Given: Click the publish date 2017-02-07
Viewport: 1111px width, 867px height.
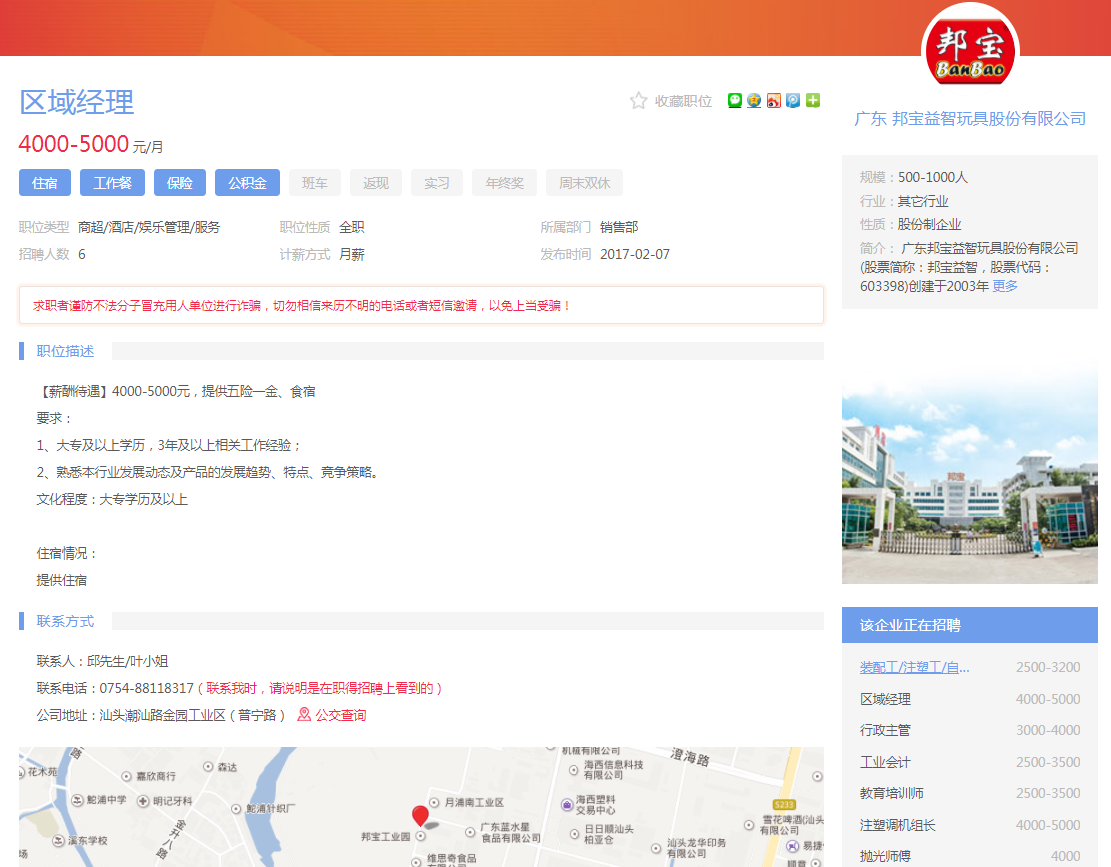Looking at the screenshot, I should tap(635, 254).
